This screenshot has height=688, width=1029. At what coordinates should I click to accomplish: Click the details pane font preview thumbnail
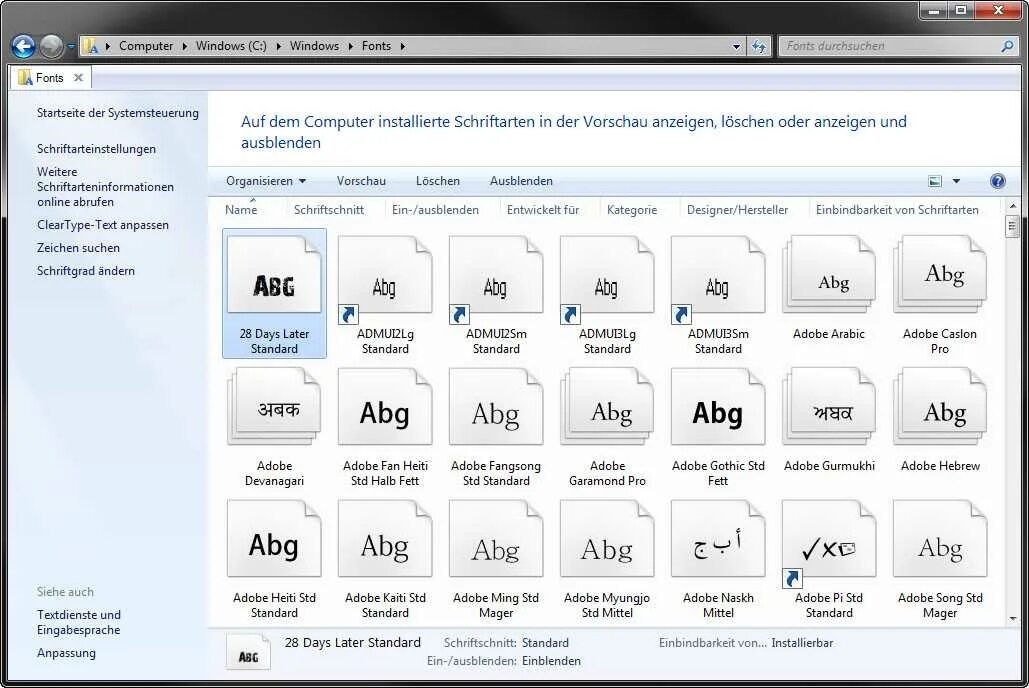coord(248,651)
